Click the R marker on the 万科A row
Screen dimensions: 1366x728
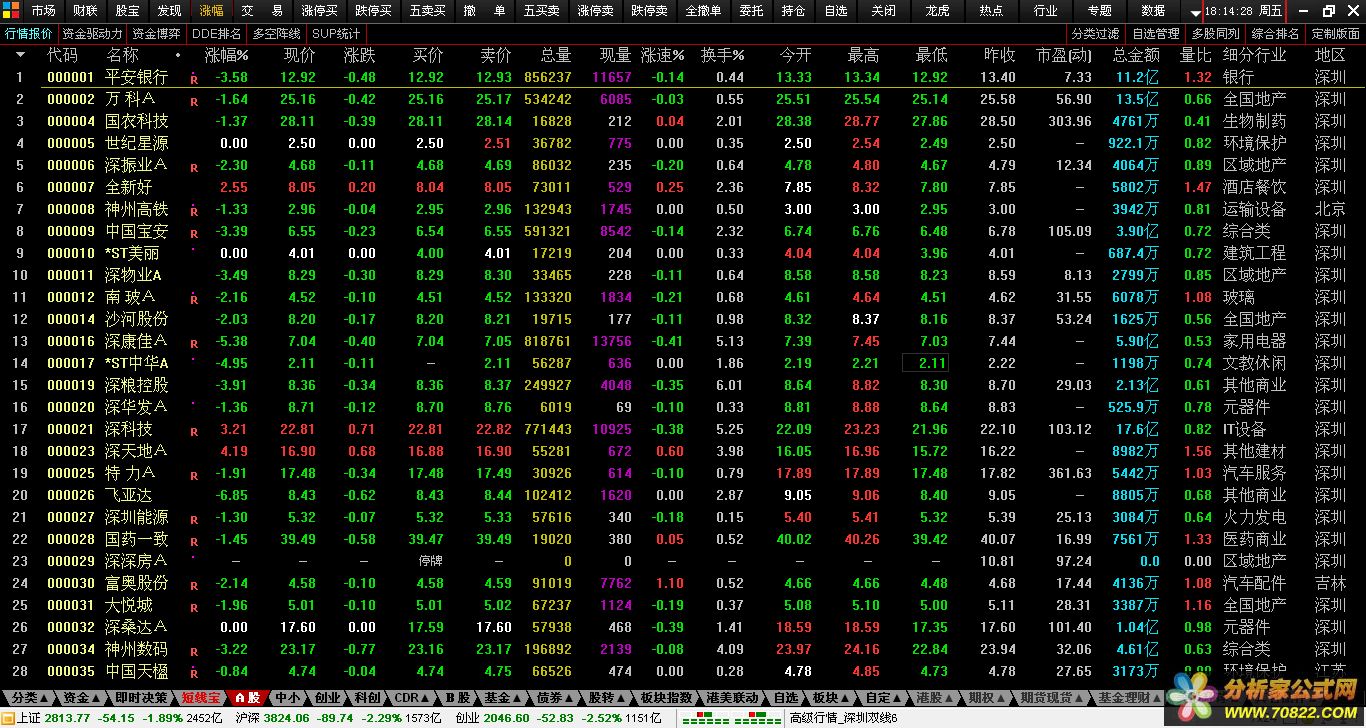point(194,100)
